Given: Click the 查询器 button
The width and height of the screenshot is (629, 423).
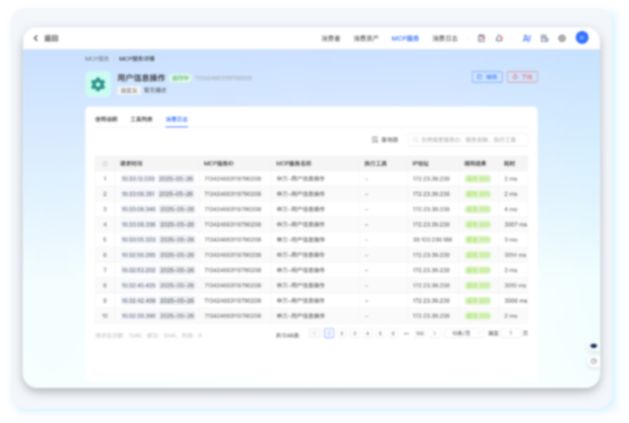Looking at the screenshot, I should pyautogui.click(x=385, y=139).
